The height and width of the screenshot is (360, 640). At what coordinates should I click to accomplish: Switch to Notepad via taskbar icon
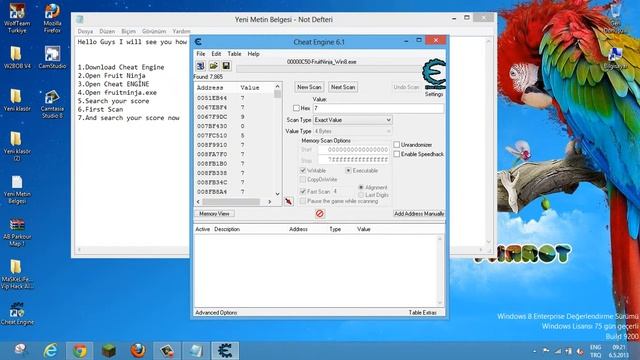(x=196, y=351)
